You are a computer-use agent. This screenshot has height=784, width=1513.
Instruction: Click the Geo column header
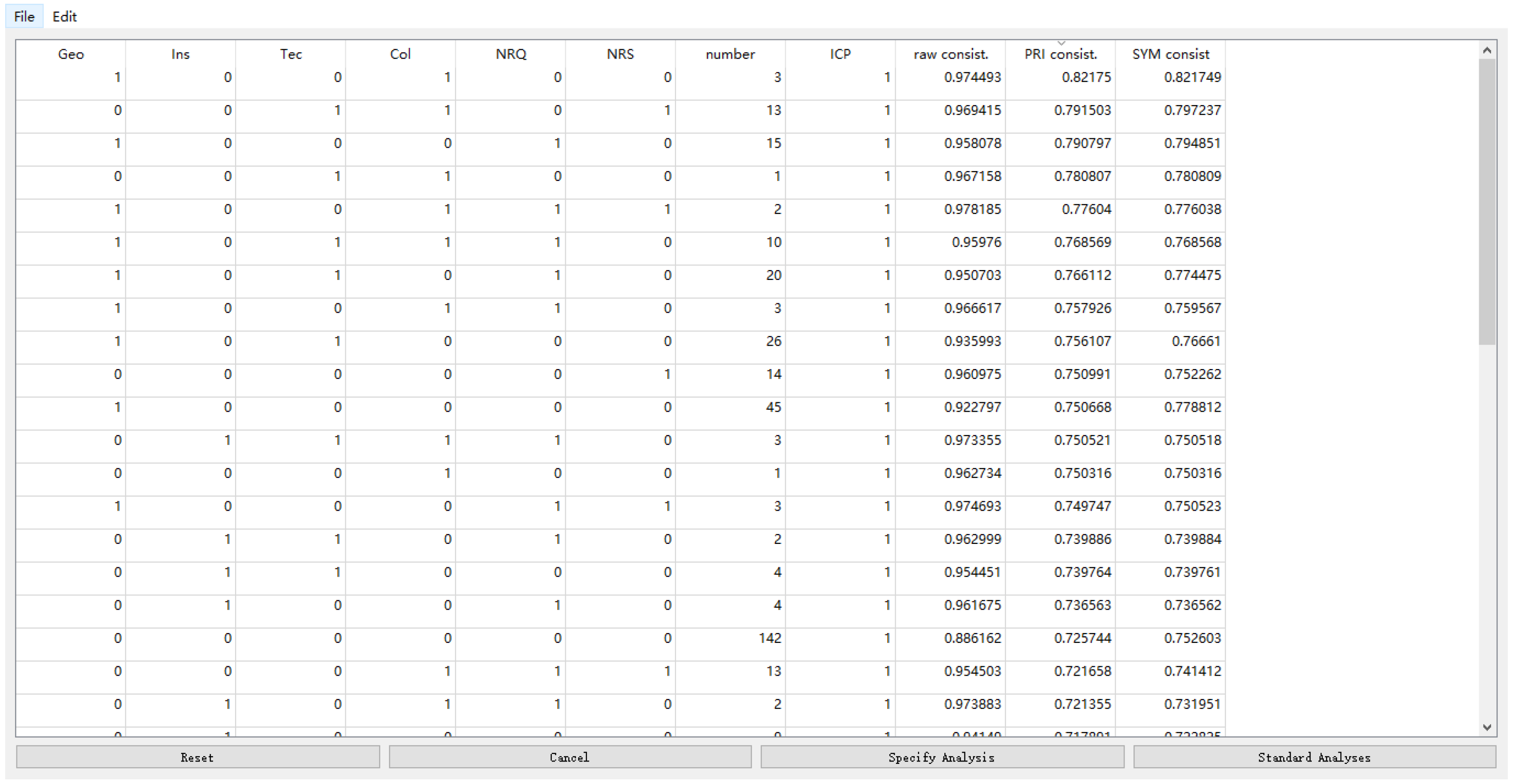(x=70, y=54)
